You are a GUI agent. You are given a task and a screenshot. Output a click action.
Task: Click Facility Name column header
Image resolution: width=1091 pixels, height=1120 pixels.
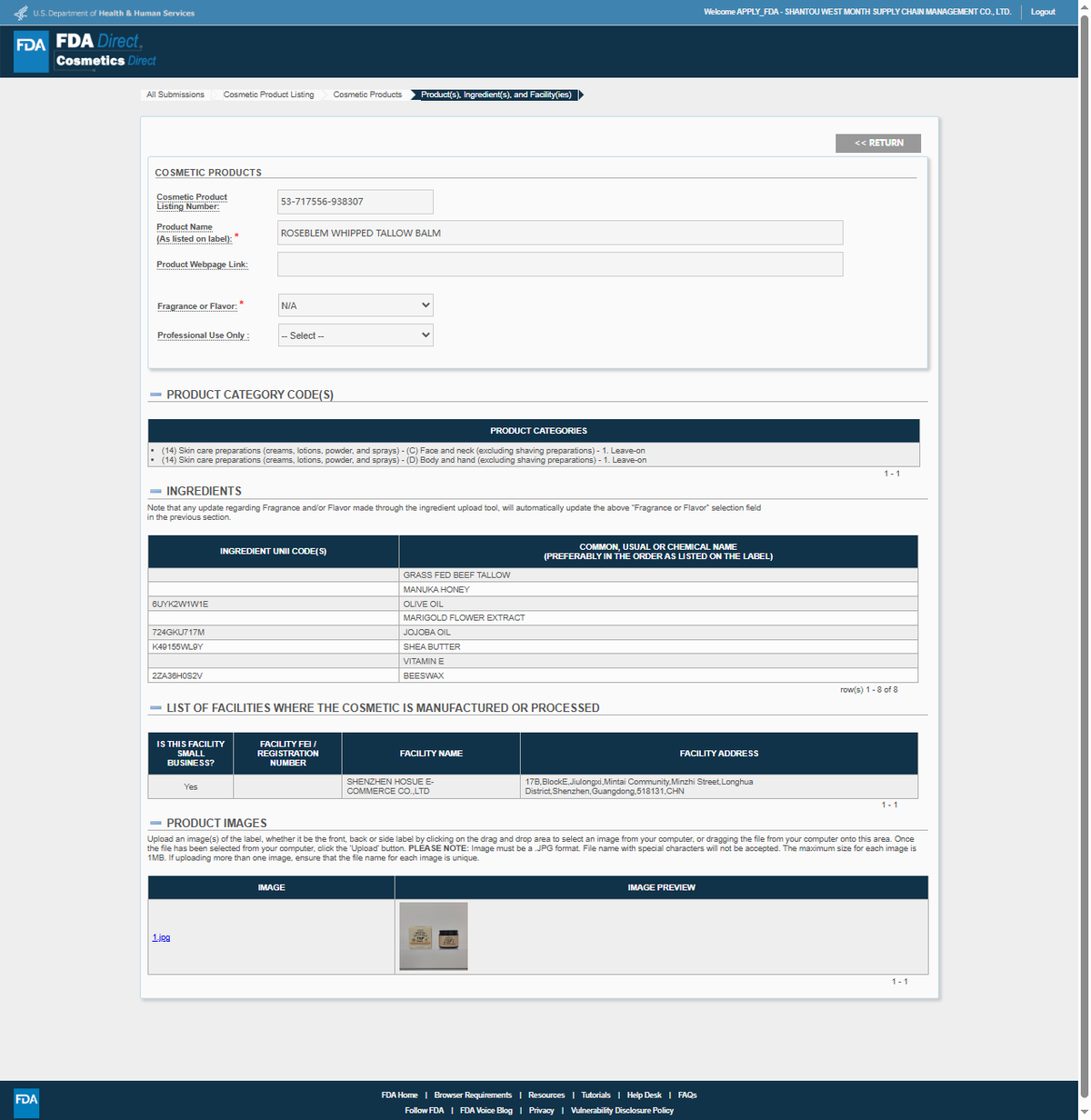(x=432, y=754)
